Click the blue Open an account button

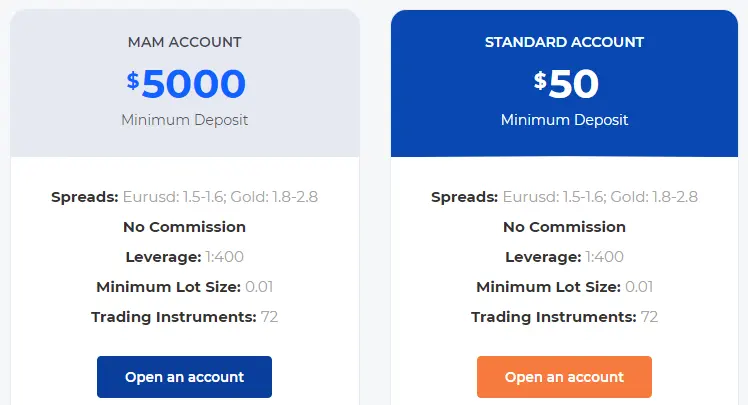pos(184,377)
